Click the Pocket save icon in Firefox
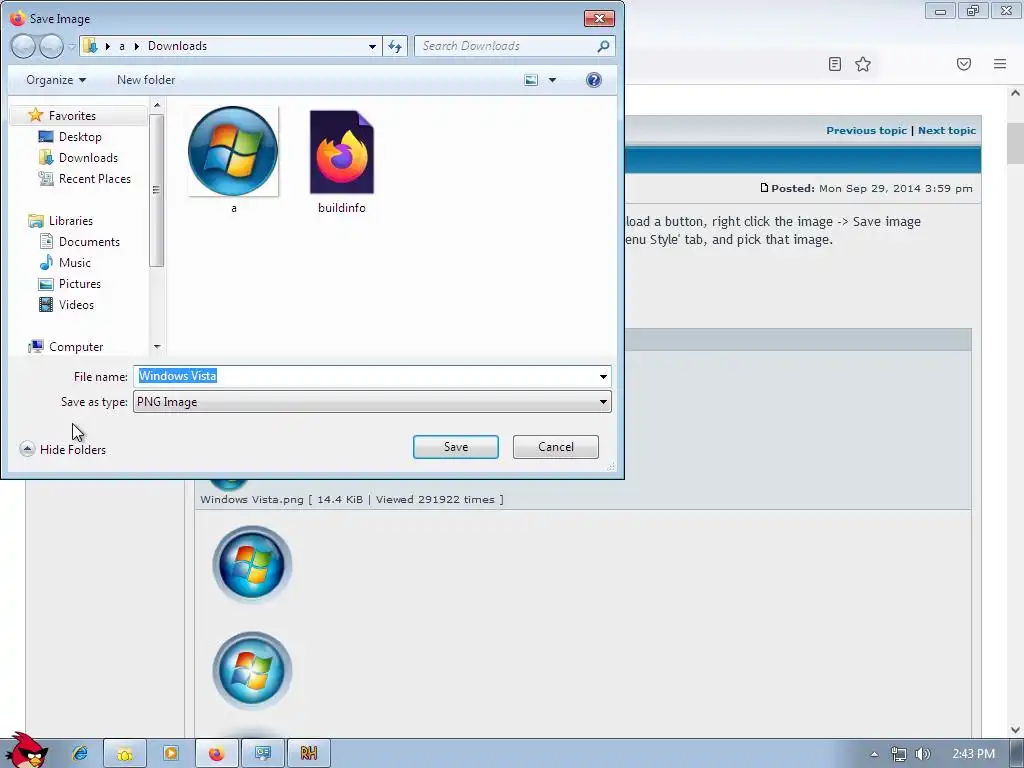Screen dimensions: 1024x768 pyautogui.click(x=964, y=64)
